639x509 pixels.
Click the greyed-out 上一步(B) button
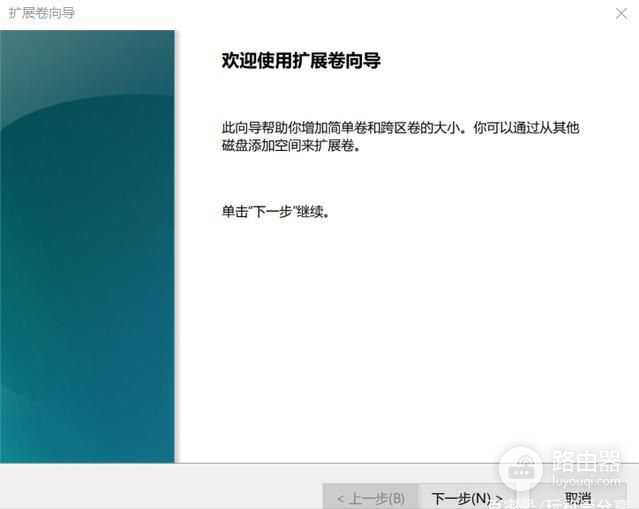(x=370, y=497)
